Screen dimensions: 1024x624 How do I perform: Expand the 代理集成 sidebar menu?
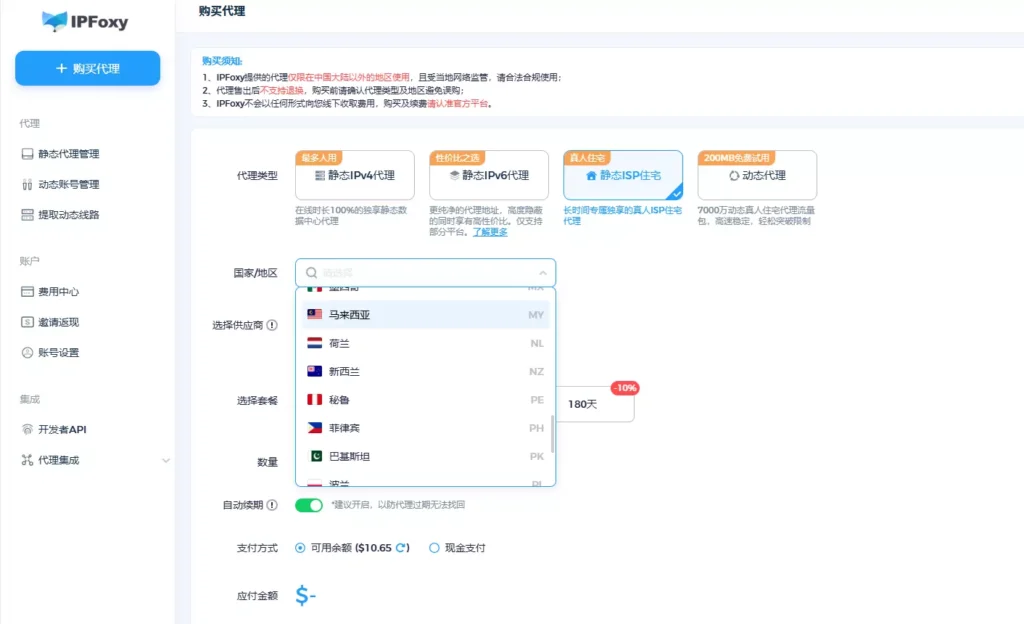[165, 460]
